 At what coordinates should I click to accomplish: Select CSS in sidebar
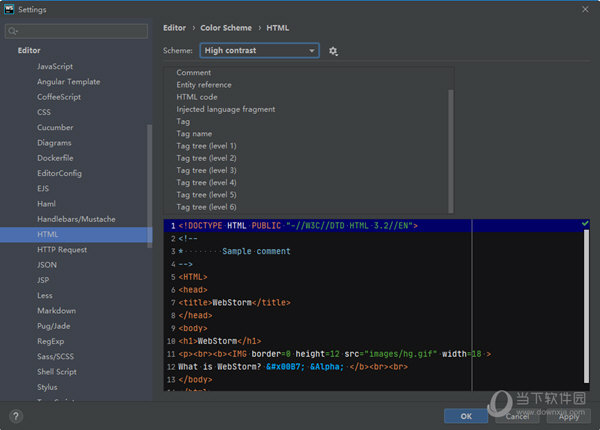[44, 112]
